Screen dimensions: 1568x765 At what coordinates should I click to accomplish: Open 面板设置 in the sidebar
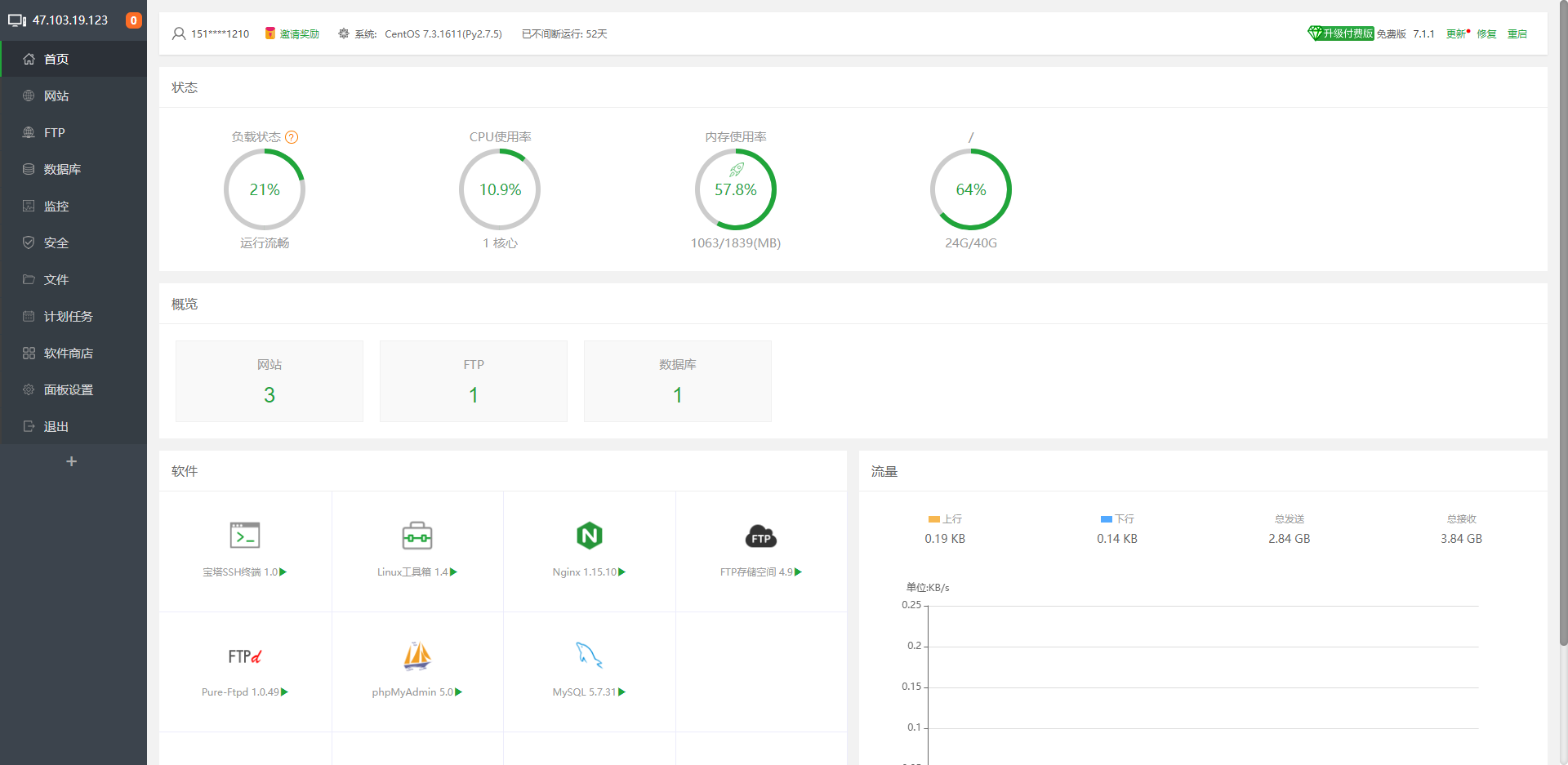tap(73, 389)
